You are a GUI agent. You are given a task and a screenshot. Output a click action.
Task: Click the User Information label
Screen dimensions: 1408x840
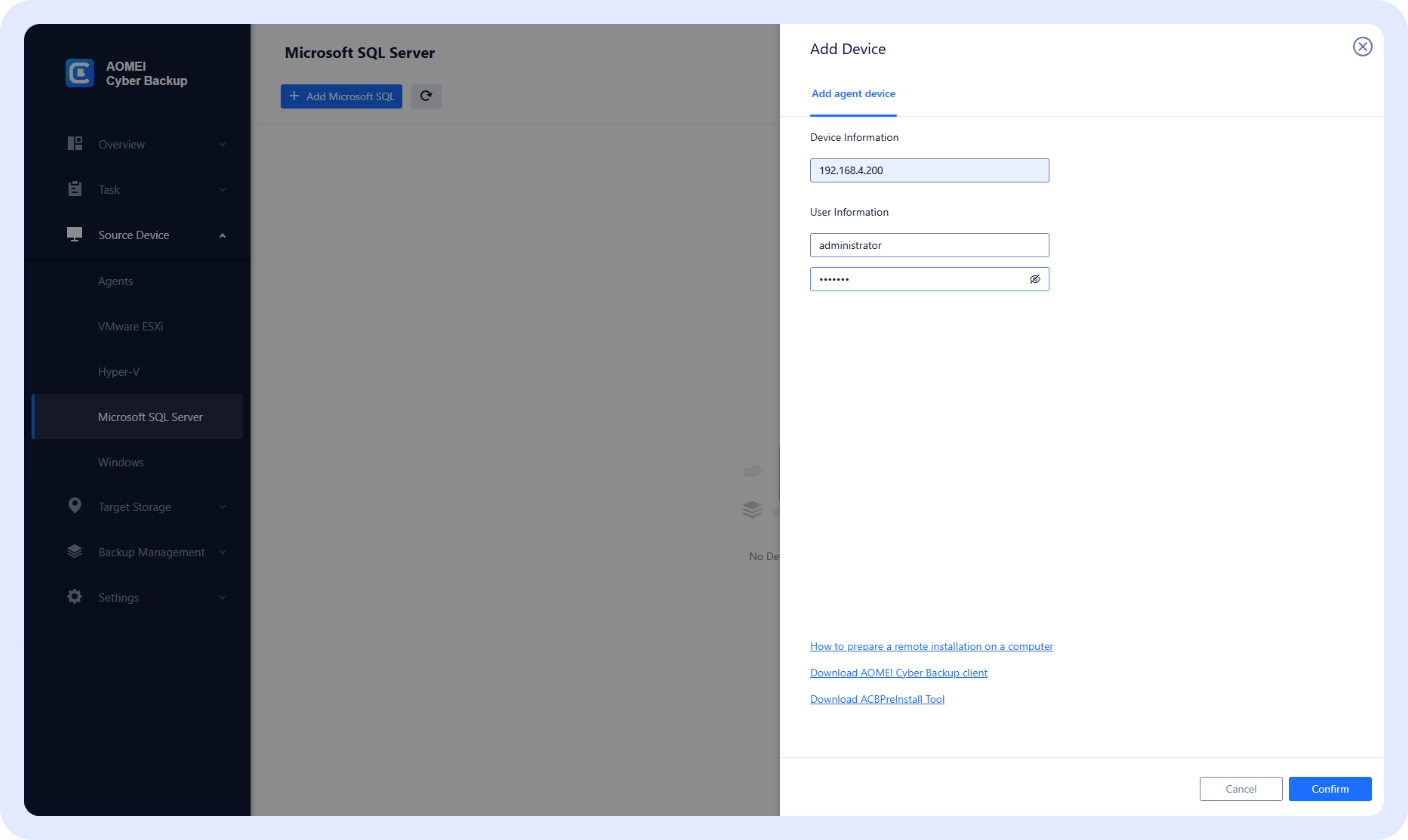(x=849, y=212)
